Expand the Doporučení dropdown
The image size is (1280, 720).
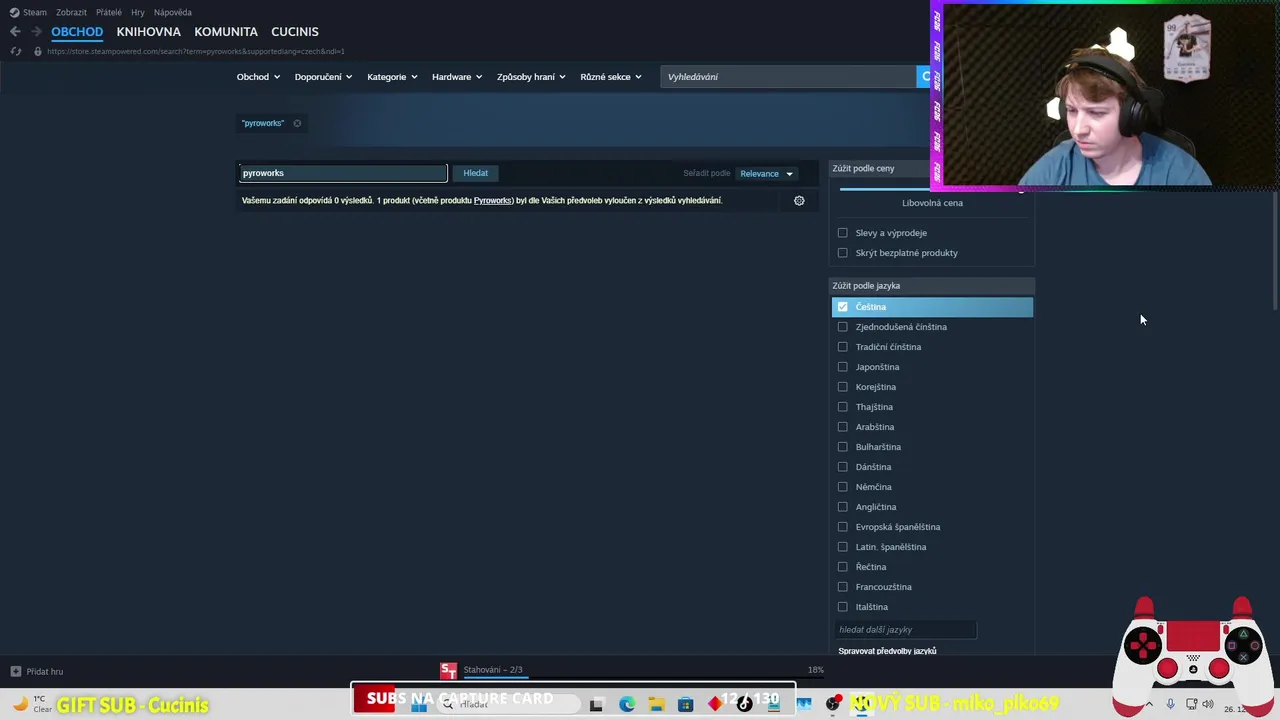click(x=323, y=77)
